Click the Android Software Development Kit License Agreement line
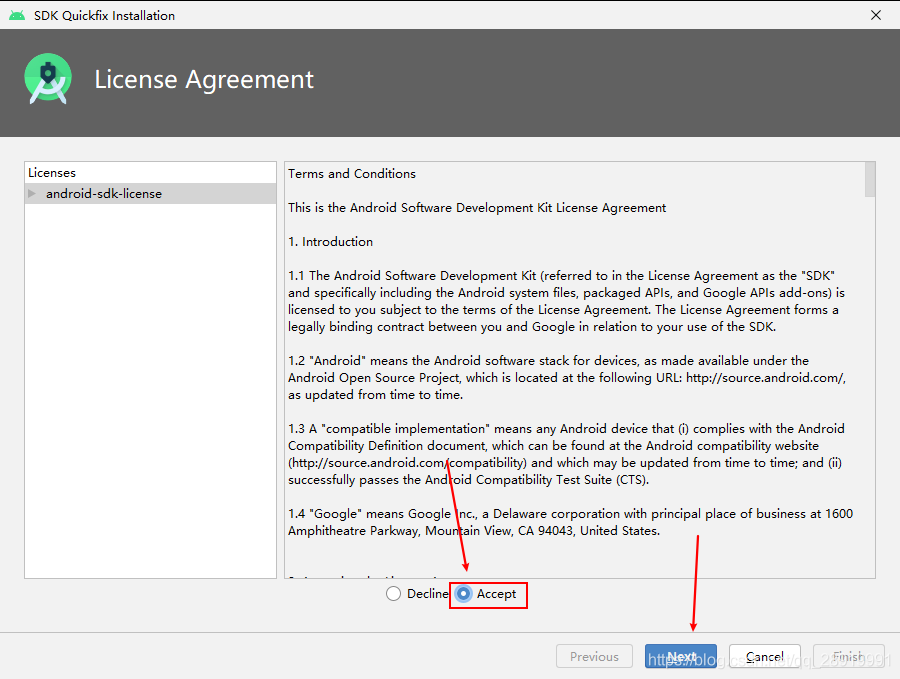Image resolution: width=900 pixels, height=679 pixels. [x=477, y=208]
